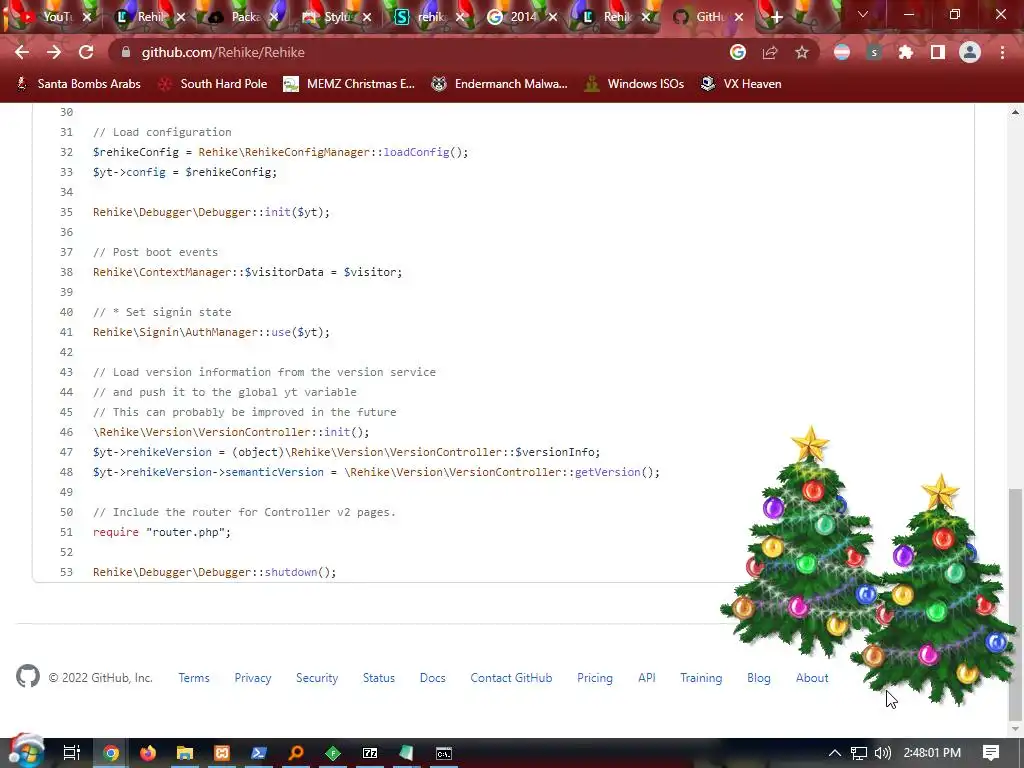Expand the system tray hidden icons chevron
Screen dimensions: 1024x768
tap(835, 753)
